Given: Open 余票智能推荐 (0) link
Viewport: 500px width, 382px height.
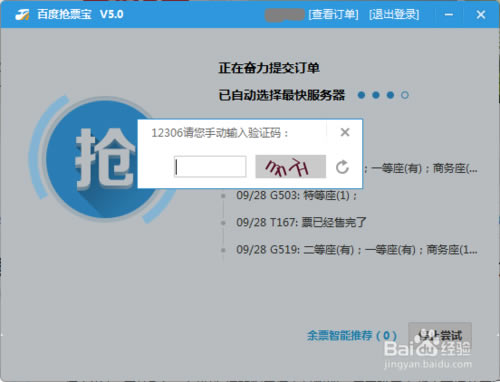Looking at the screenshot, I should (x=352, y=335).
